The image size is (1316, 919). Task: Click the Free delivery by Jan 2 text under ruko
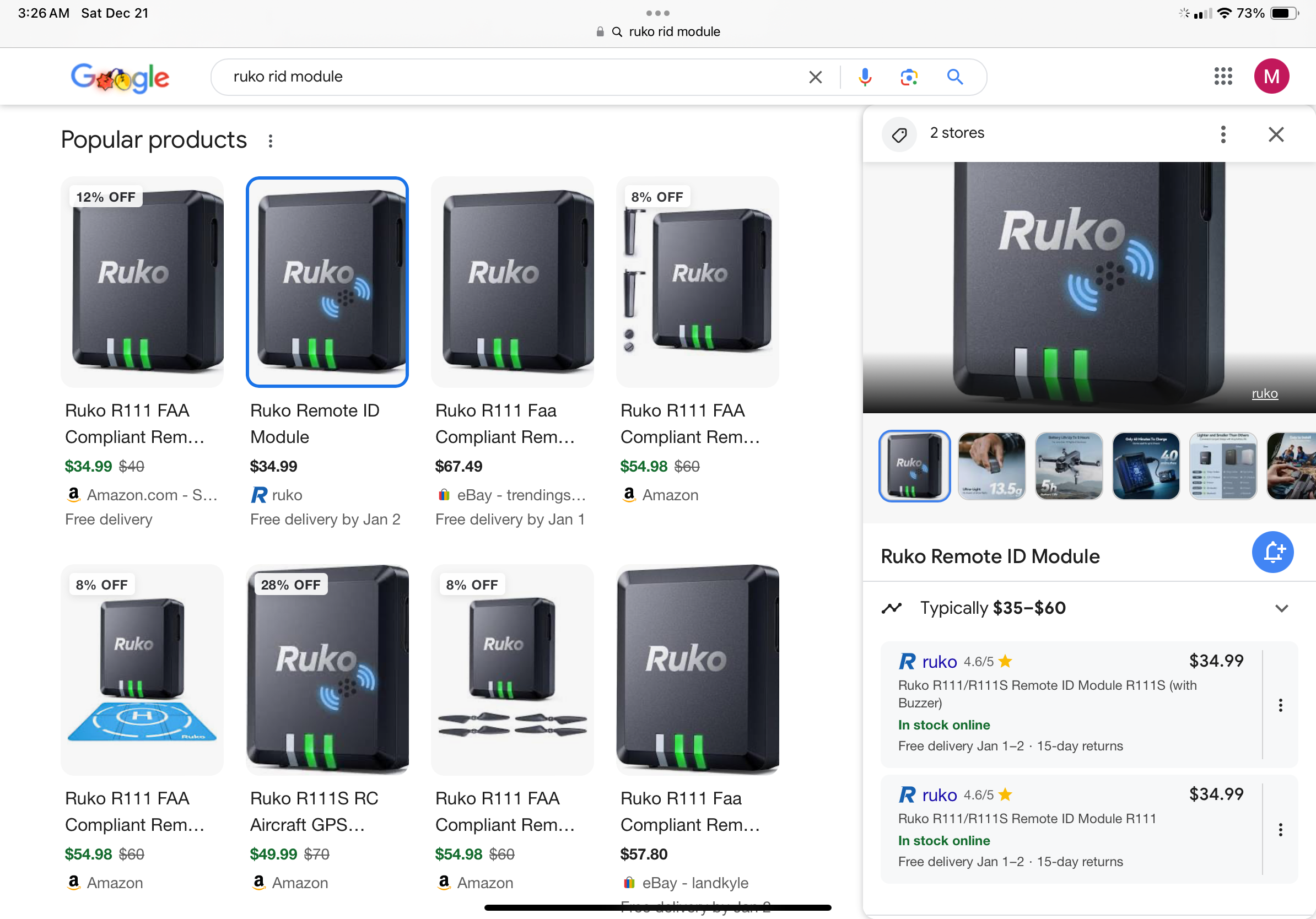pos(325,519)
